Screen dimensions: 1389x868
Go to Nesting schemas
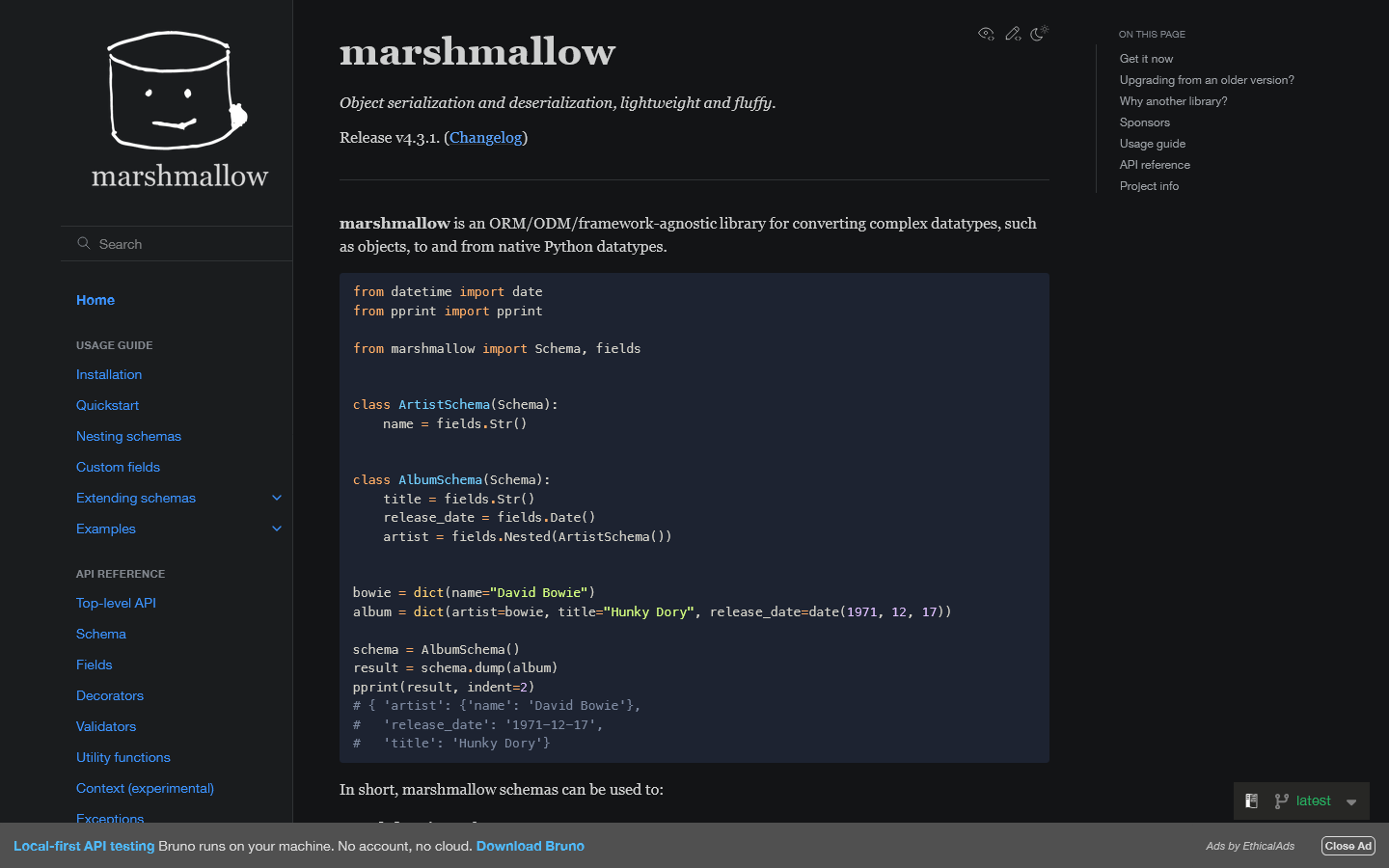tap(128, 436)
